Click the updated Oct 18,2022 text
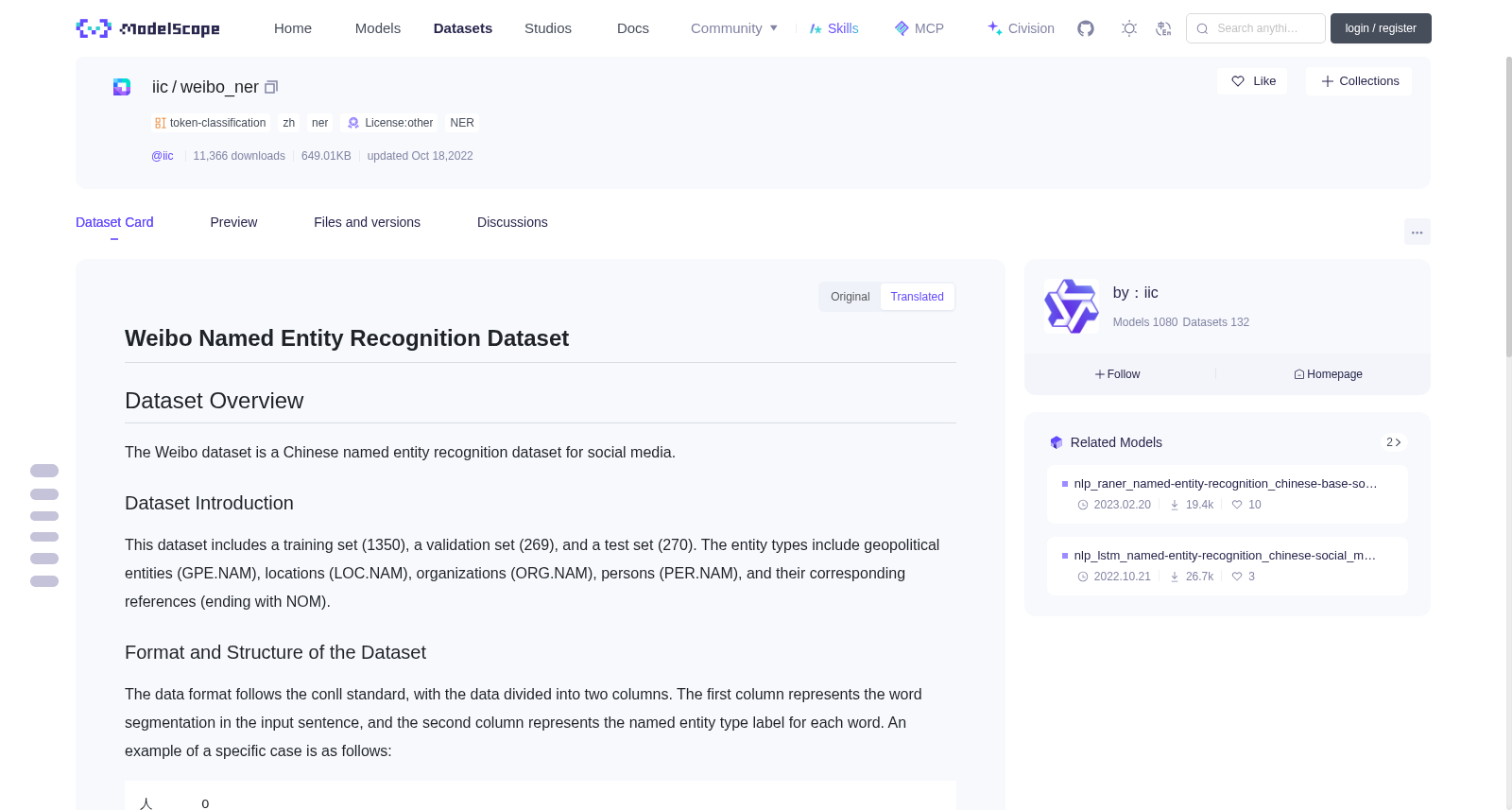The image size is (1512, 810). coord(420,156)
